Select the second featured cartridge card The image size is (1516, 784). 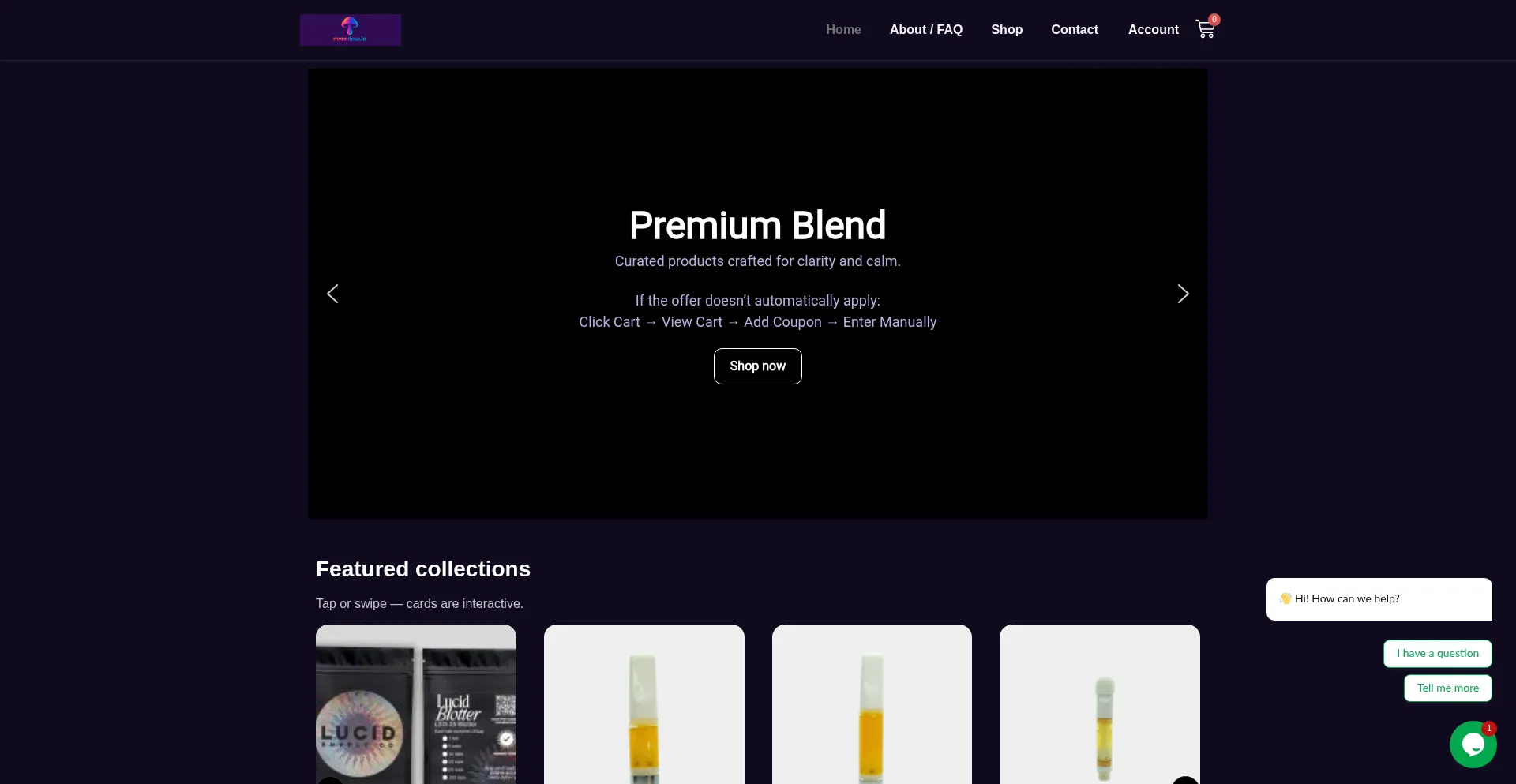coord(644,704)
